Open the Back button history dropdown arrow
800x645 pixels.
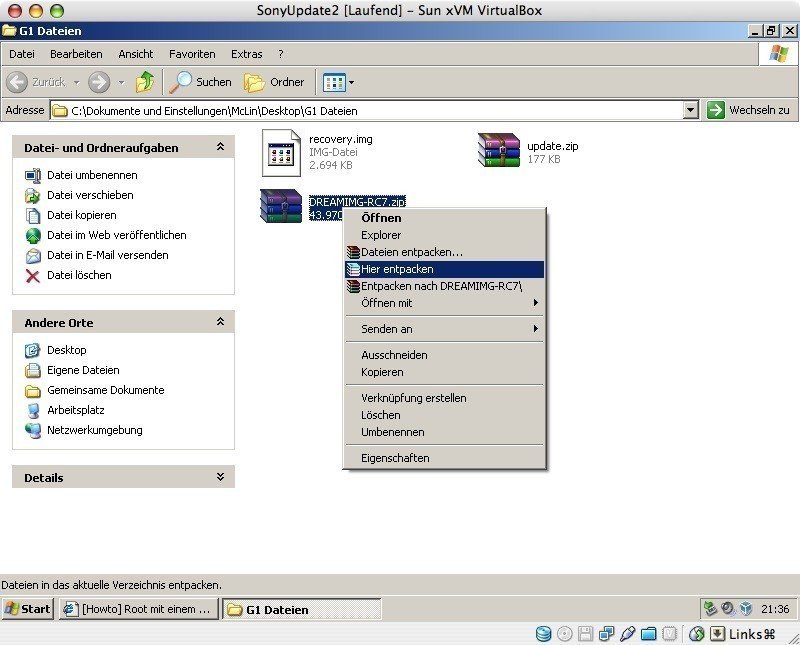coord(76,82)
